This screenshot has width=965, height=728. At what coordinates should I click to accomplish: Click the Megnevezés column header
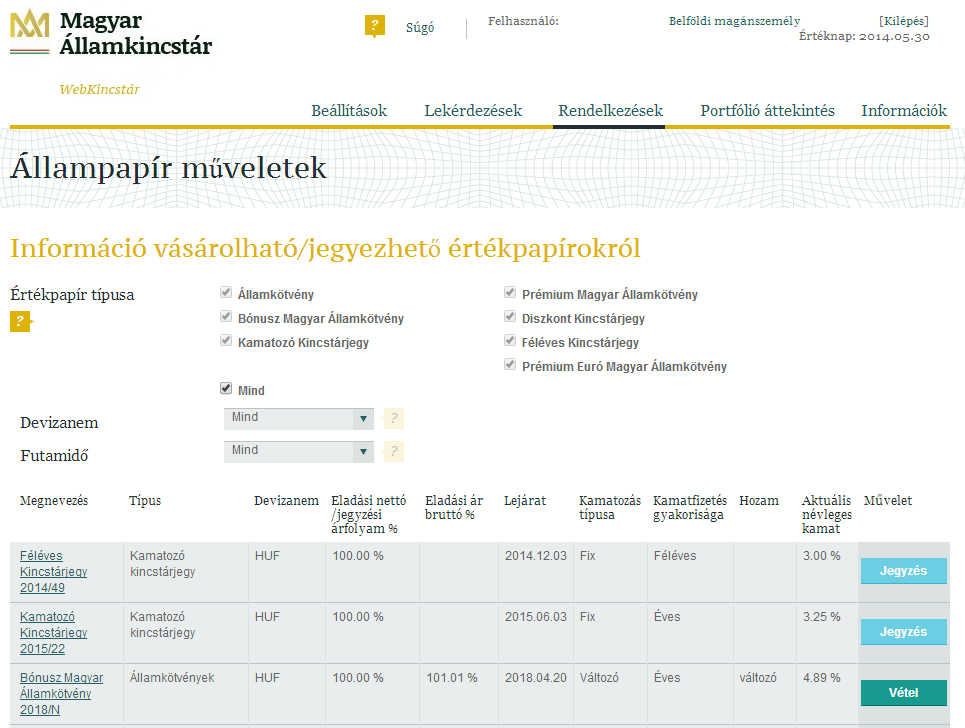point(54,501)
